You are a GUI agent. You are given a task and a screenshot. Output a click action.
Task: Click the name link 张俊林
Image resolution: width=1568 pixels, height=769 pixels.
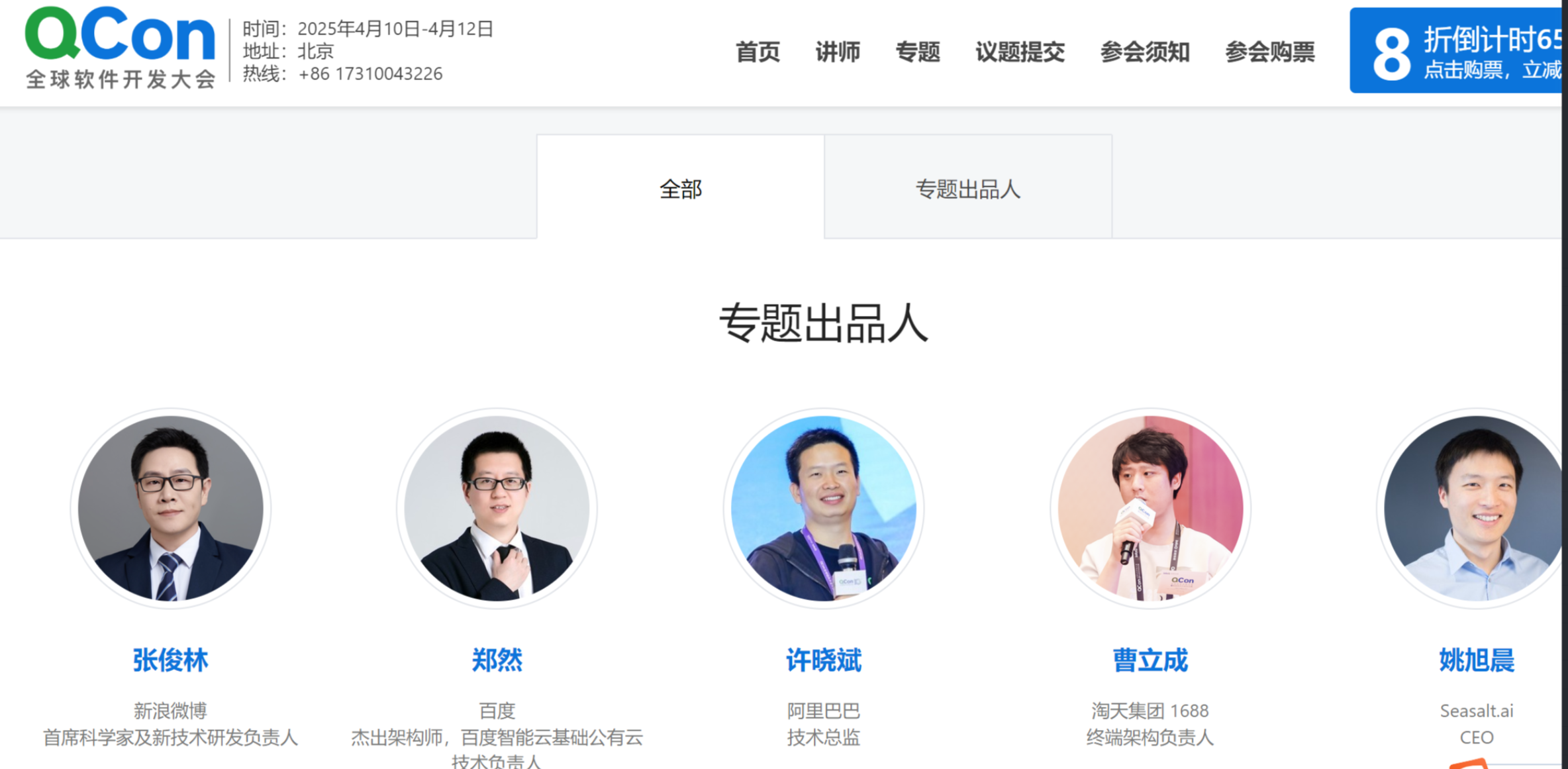[x=171, y=660]
